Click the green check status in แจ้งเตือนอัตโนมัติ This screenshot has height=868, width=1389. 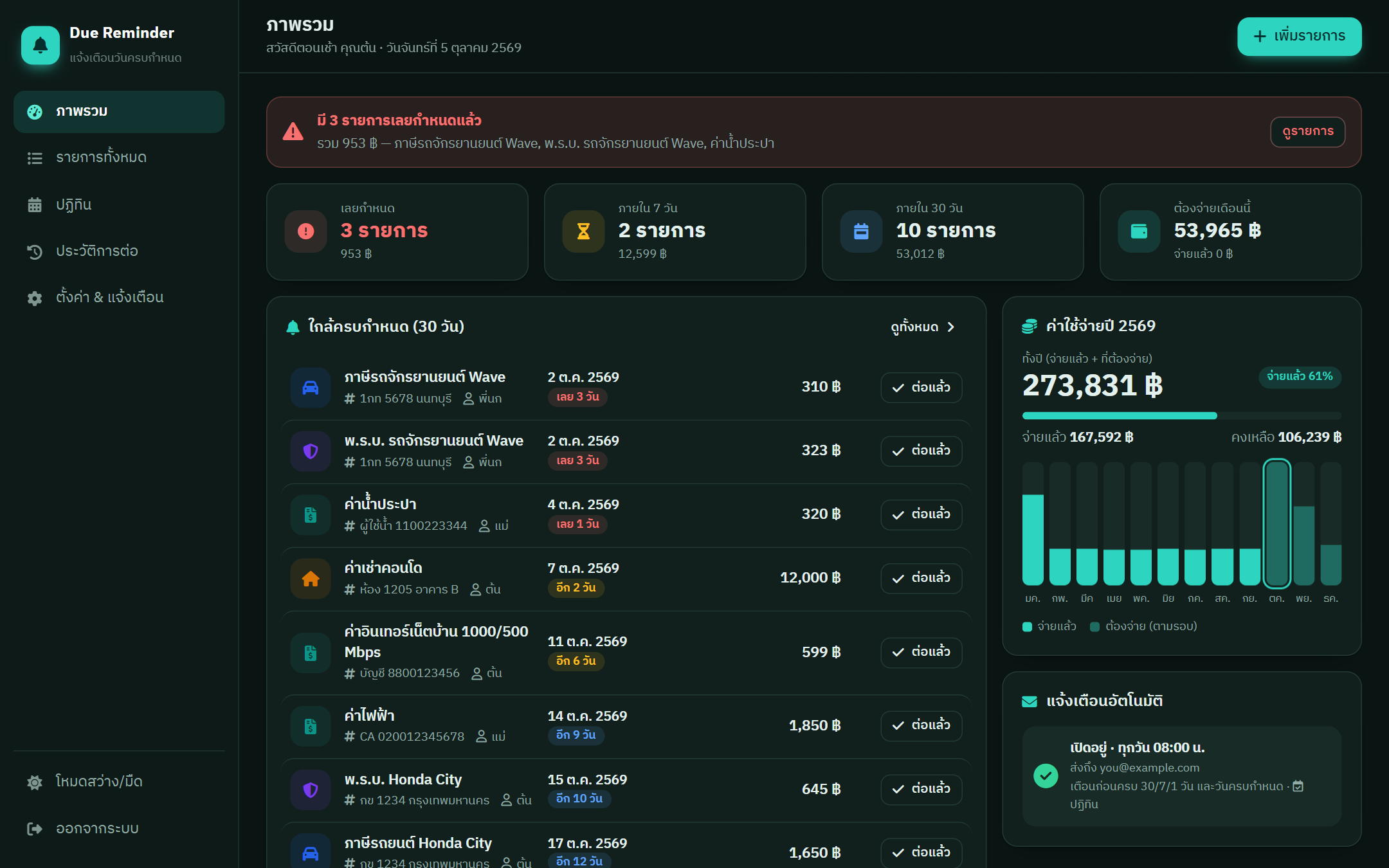point(1046,776)
